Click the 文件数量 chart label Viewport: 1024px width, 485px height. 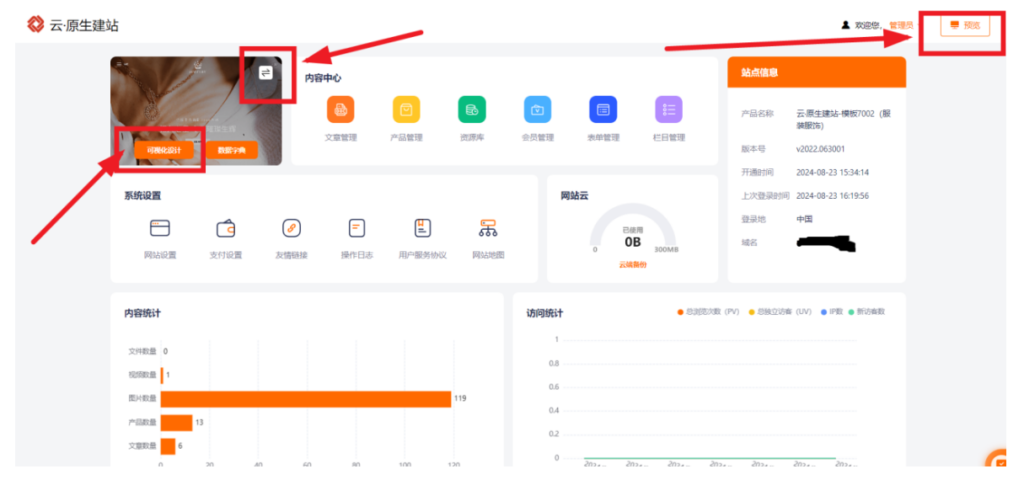pos(142,351)
